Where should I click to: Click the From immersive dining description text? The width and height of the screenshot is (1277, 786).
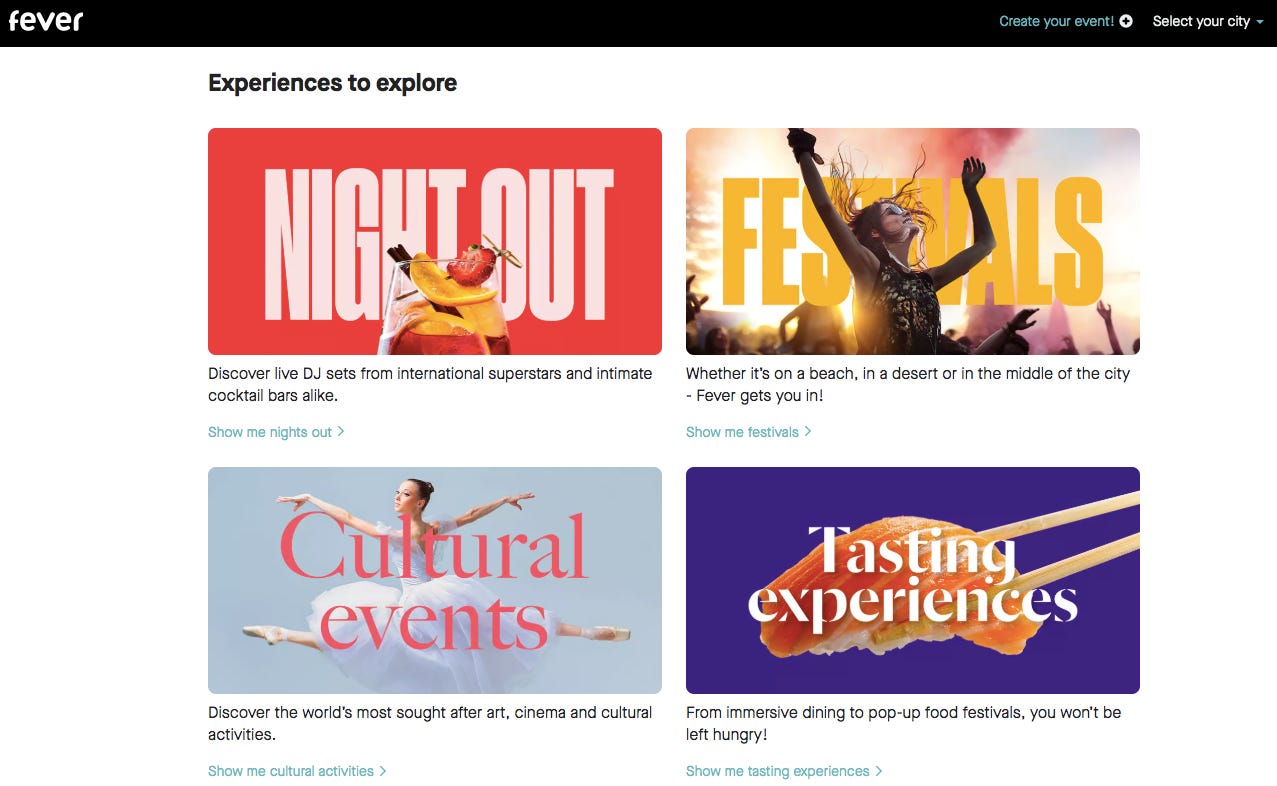(x=904, y=723)
